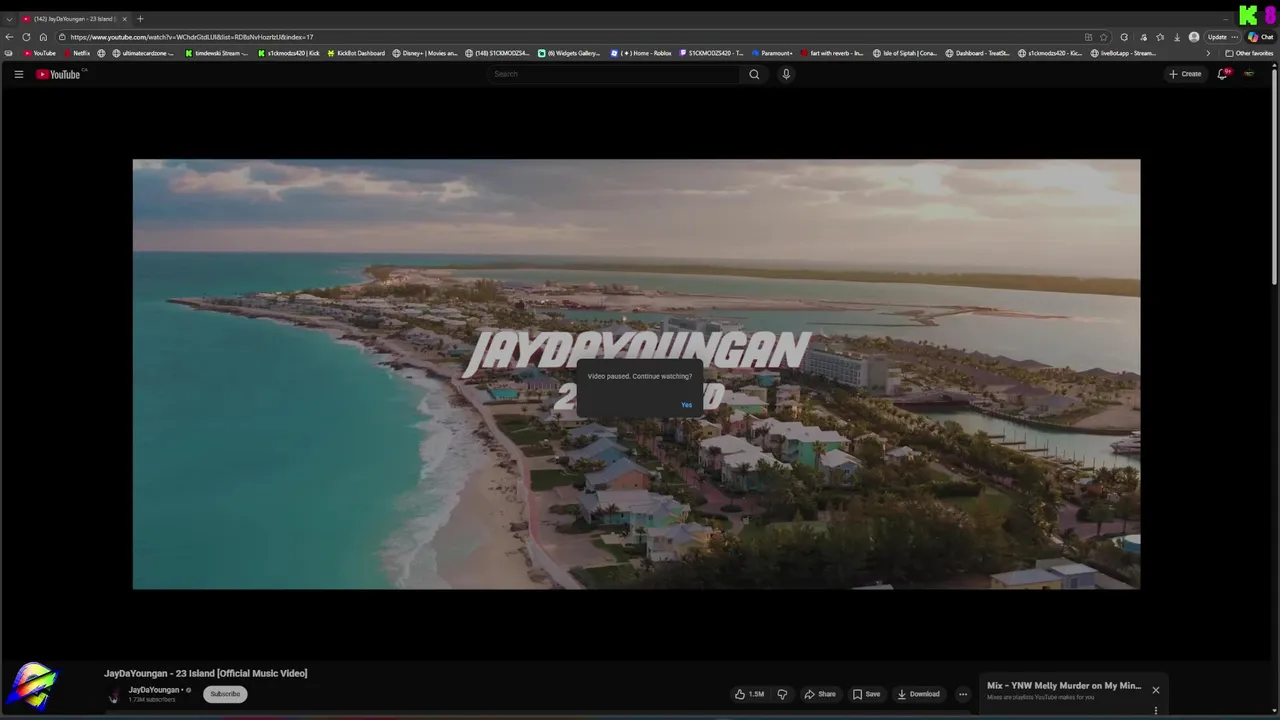Expand the tab search dropdown arrow

click(9, 19)
